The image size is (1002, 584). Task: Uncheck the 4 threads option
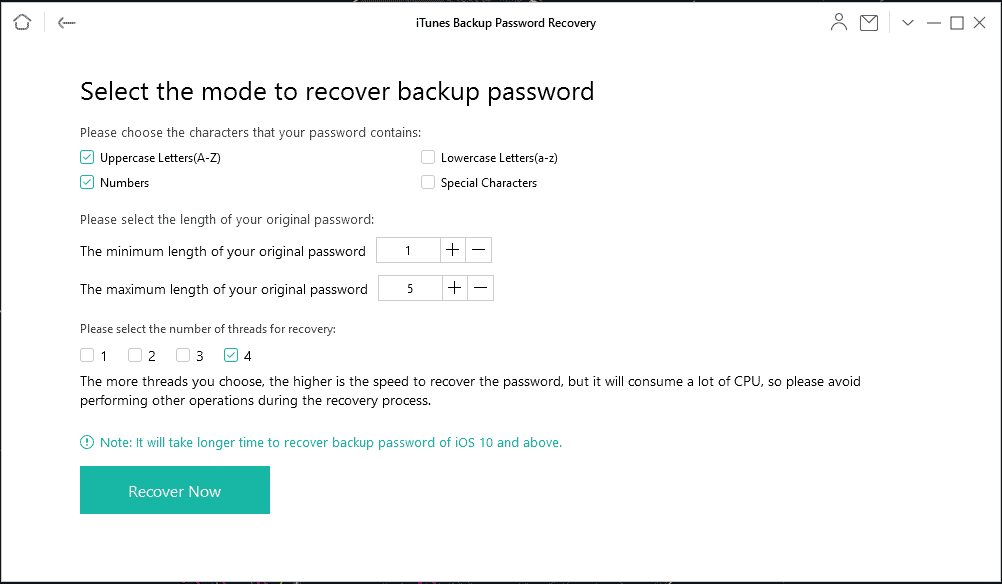231,355
